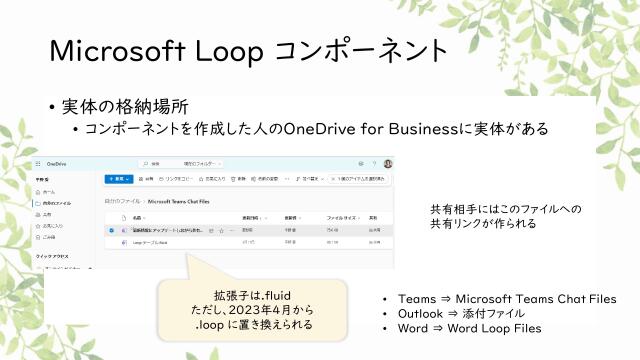Screen dimensions: 640x360
Task: Sort by 名前 (Name) column header
Action: [139, 218]
